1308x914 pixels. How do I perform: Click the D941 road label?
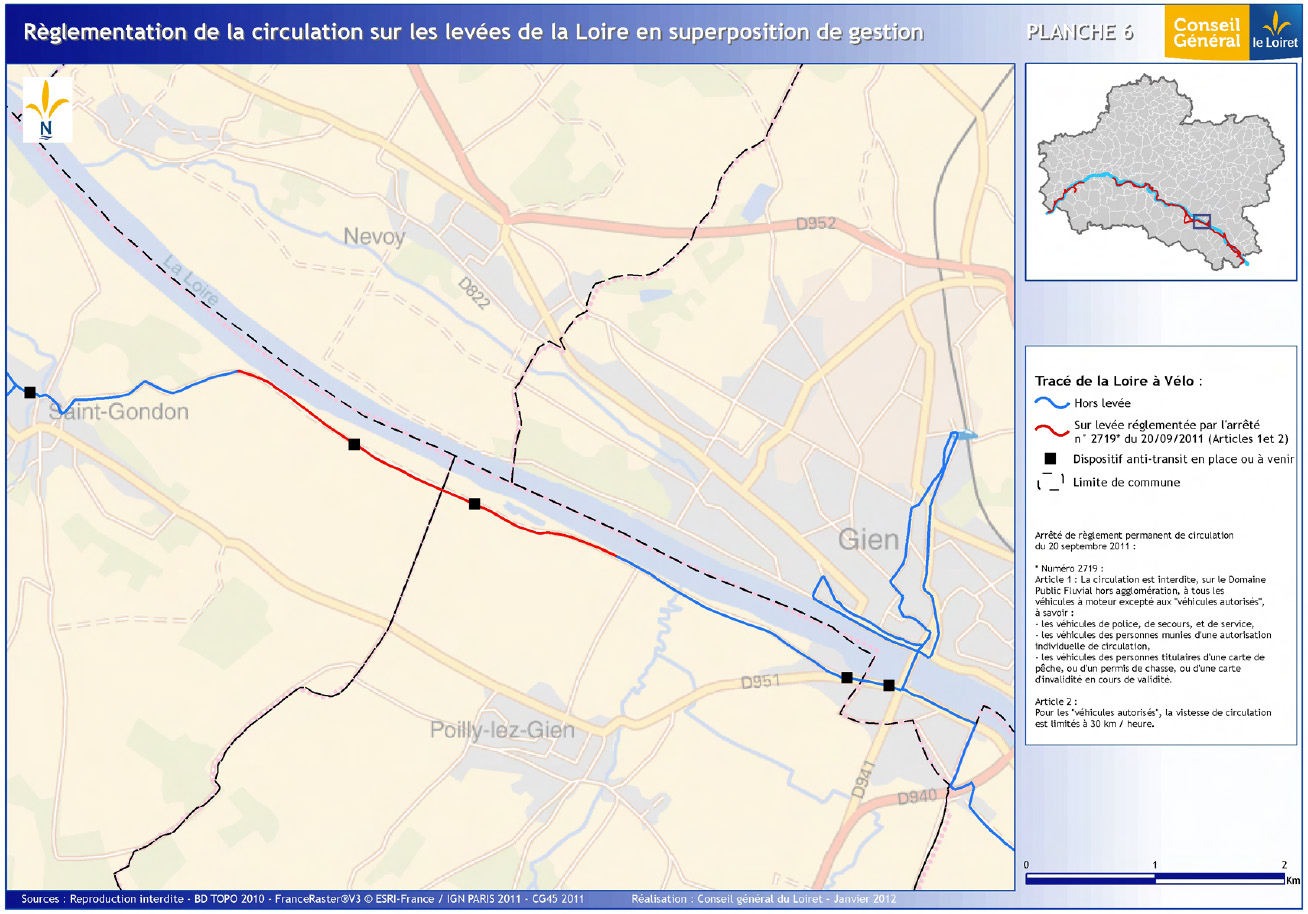click(862, 779)
